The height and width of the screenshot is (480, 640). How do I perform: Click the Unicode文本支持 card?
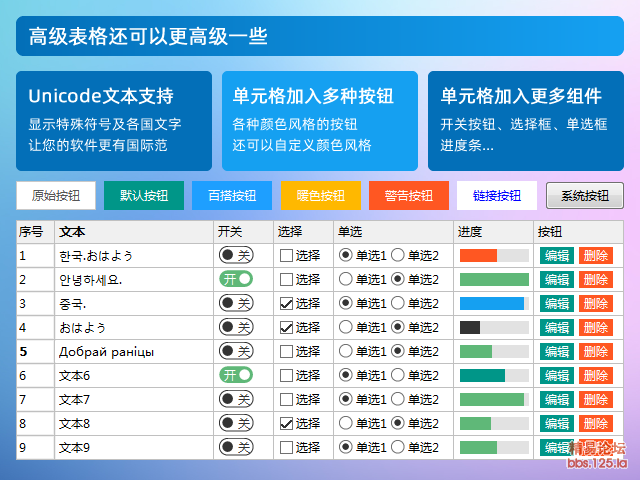(114, 121)
